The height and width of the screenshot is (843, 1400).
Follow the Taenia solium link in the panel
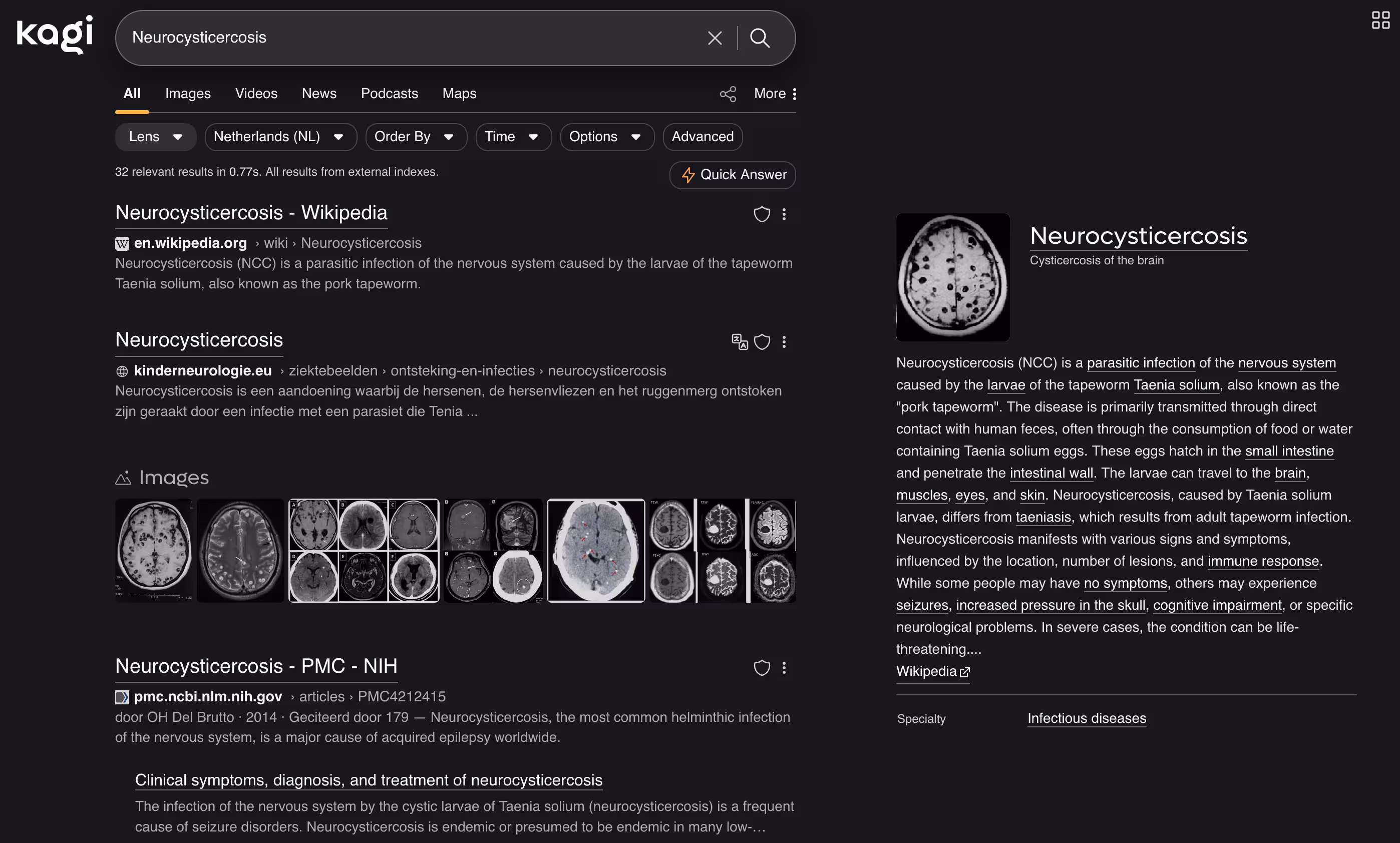click(x=1177, y=385)
